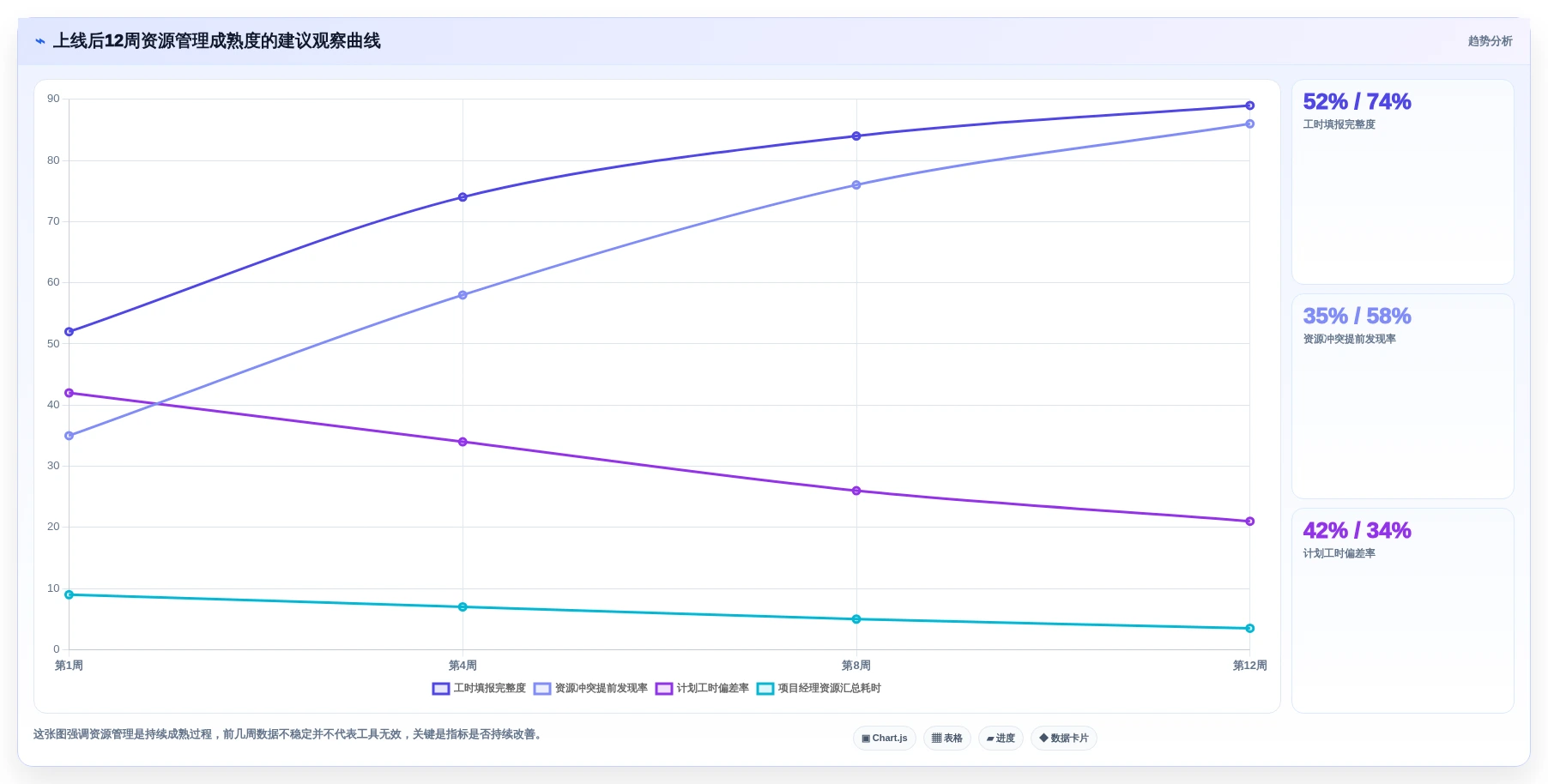This screenshot has width=1548, height=784.
Task: Toggle the 计划工时偏差率 legend swatch
Action: [664, 689]
